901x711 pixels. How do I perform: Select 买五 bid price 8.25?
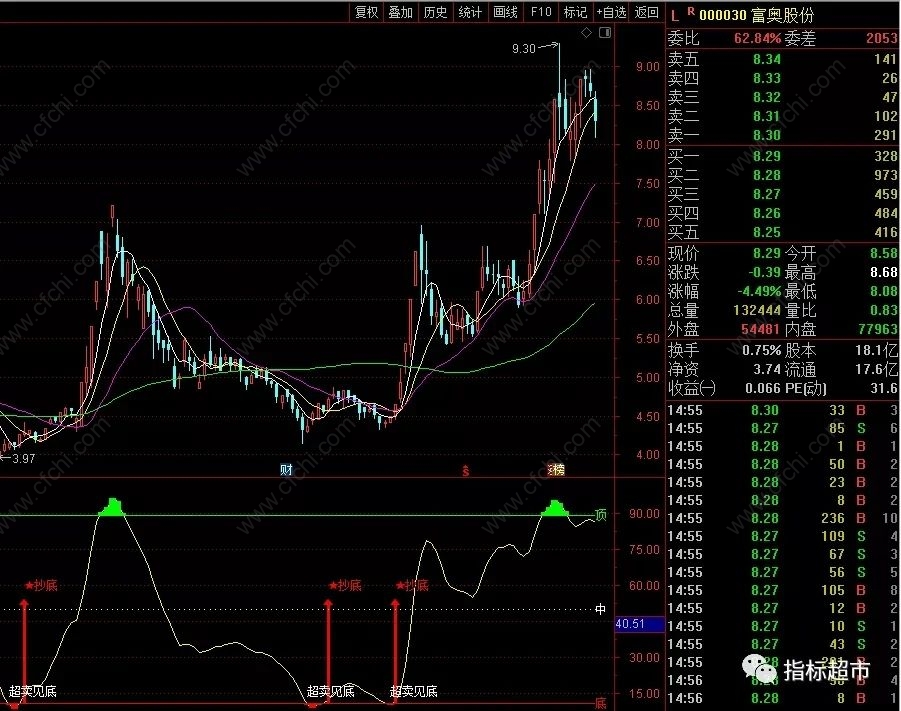[767, 232]
